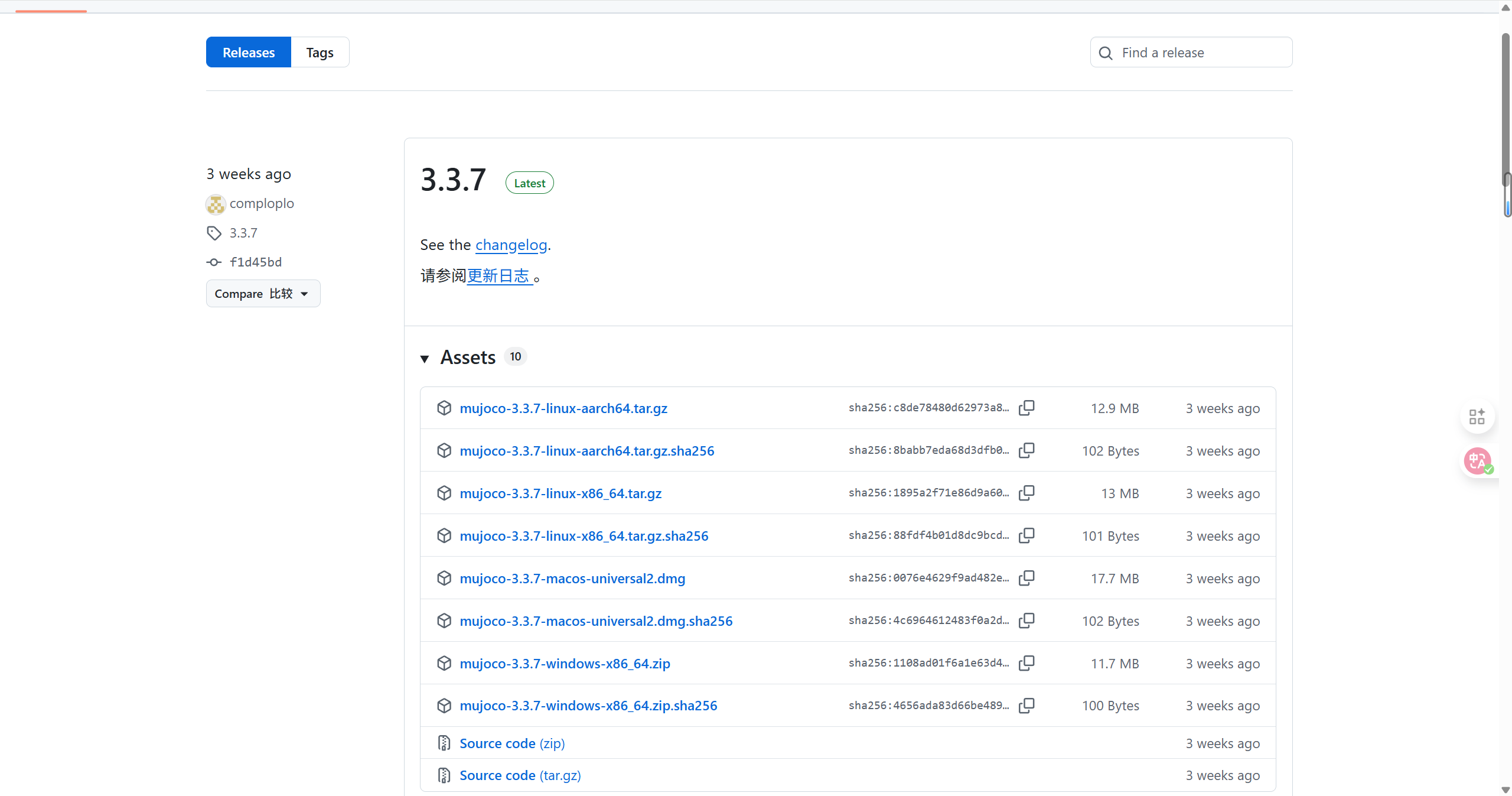Click the Latest release badge

[x=529, y=183]
